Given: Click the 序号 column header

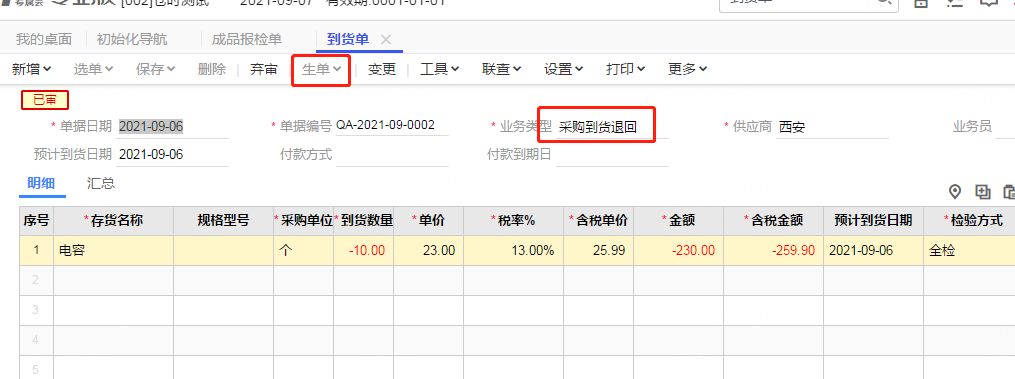Looking at the screenshot, I should 36,220.
